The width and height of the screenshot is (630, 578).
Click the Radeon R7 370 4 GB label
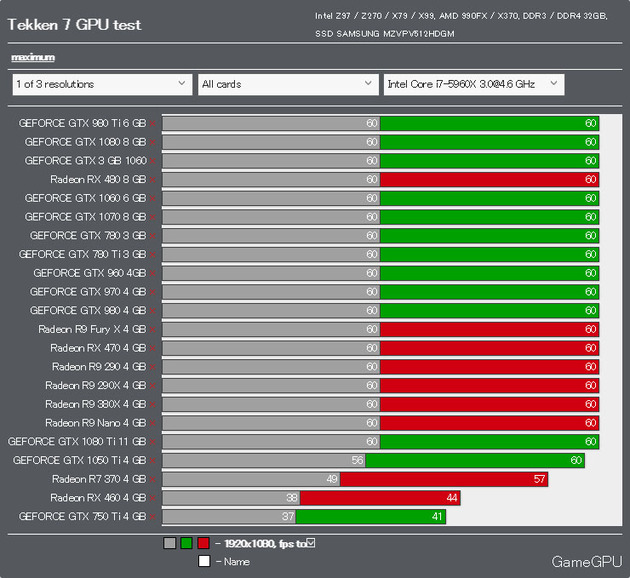(99, 479)
